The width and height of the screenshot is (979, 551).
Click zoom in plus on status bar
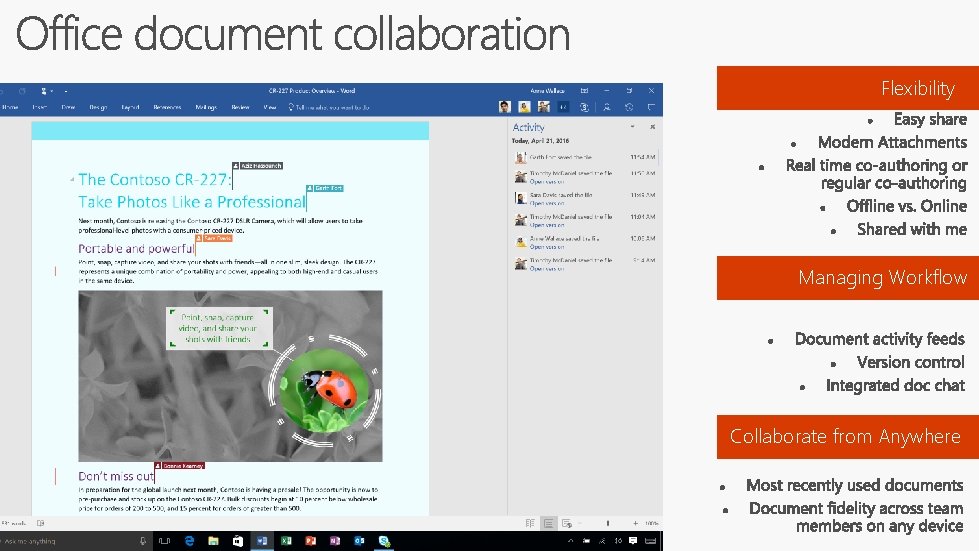pyautogui.click(x=636, y=524)
